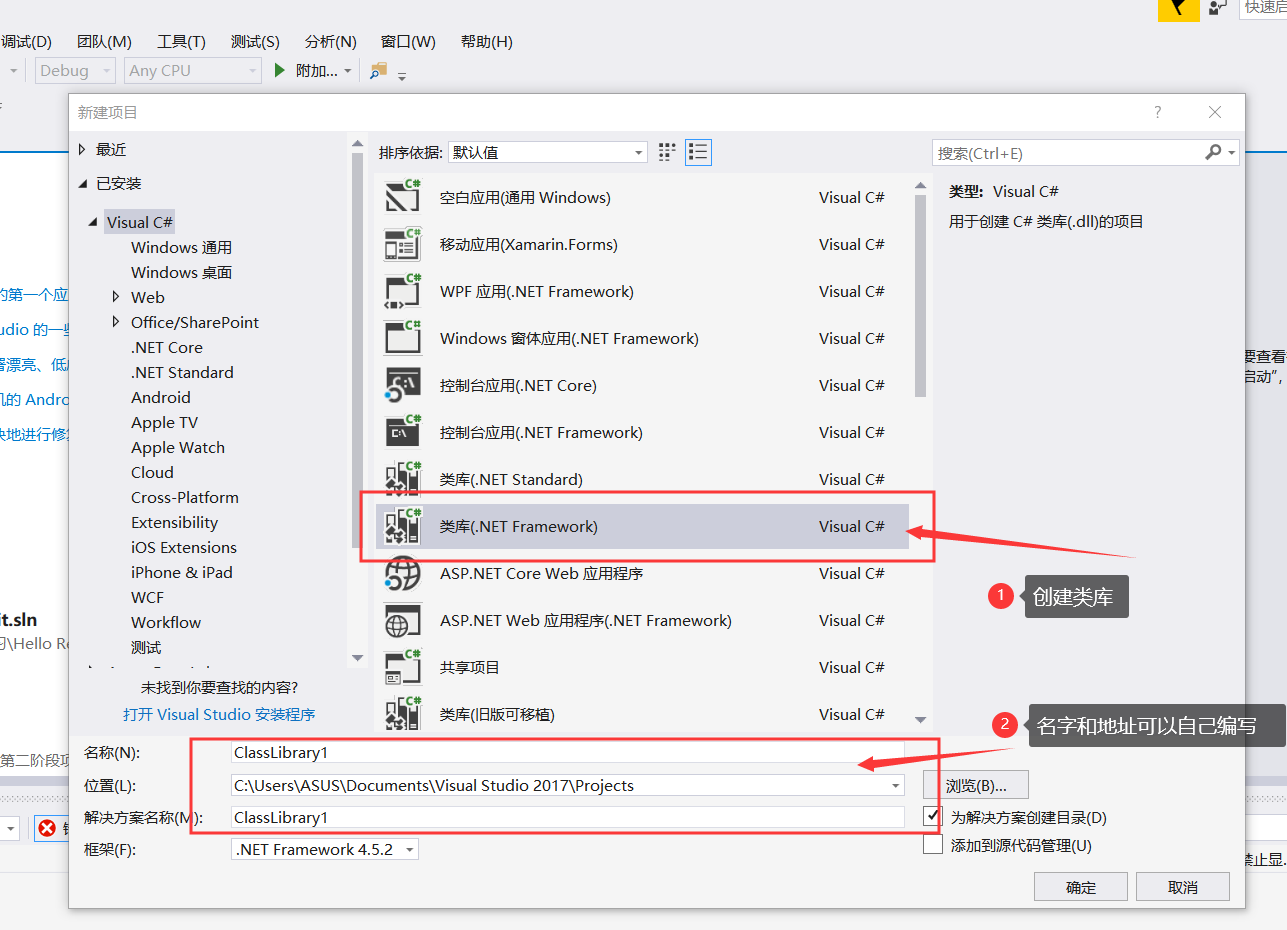Select Windows 通用 in the category tree

pos(181,247)
